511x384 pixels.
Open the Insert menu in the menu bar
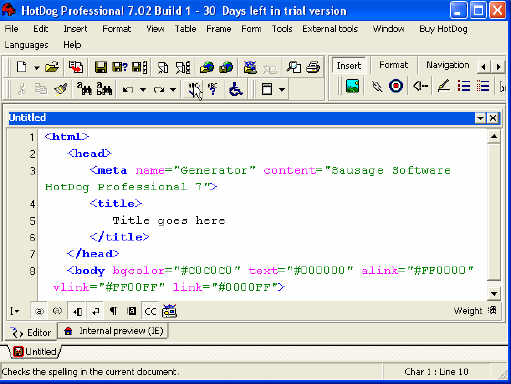point(75,29)
